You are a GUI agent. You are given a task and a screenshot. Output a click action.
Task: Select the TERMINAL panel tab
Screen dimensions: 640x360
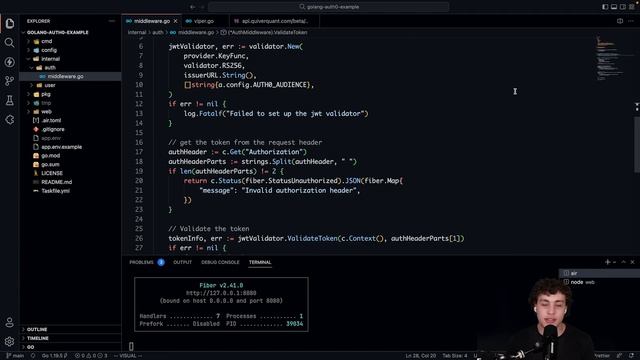pyautogui.click(x=260, y=262)
